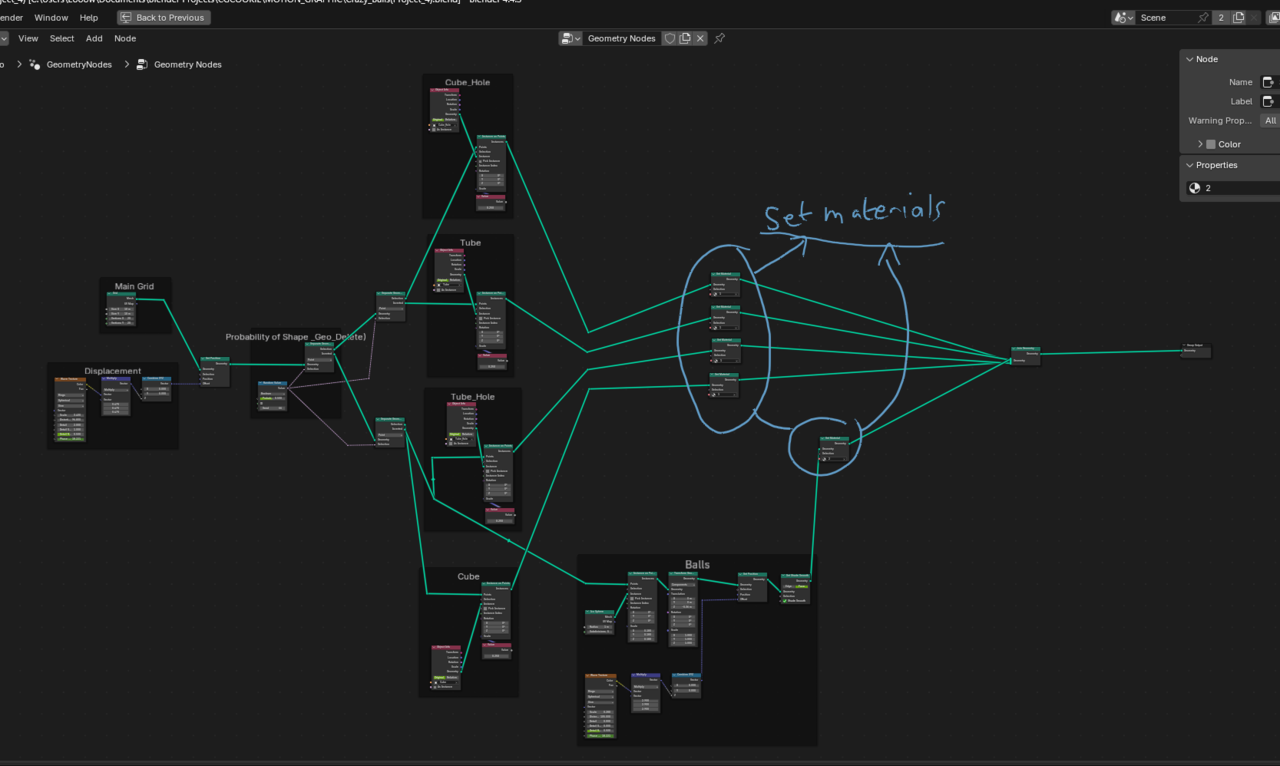Click the Geometry Nodes group breadcrumb

pos(179,64)
